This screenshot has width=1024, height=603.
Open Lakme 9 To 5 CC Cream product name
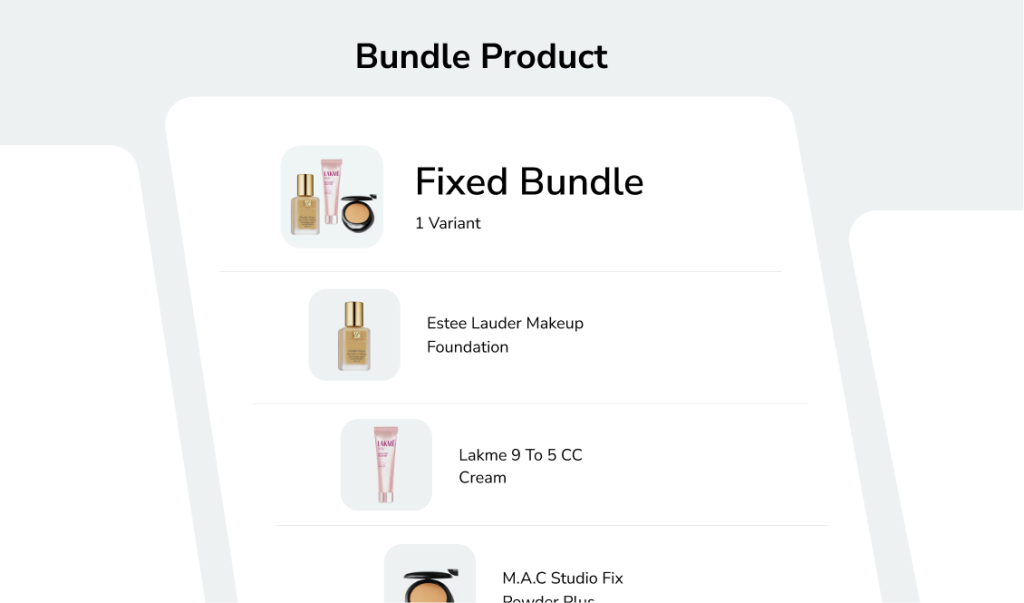522,466
